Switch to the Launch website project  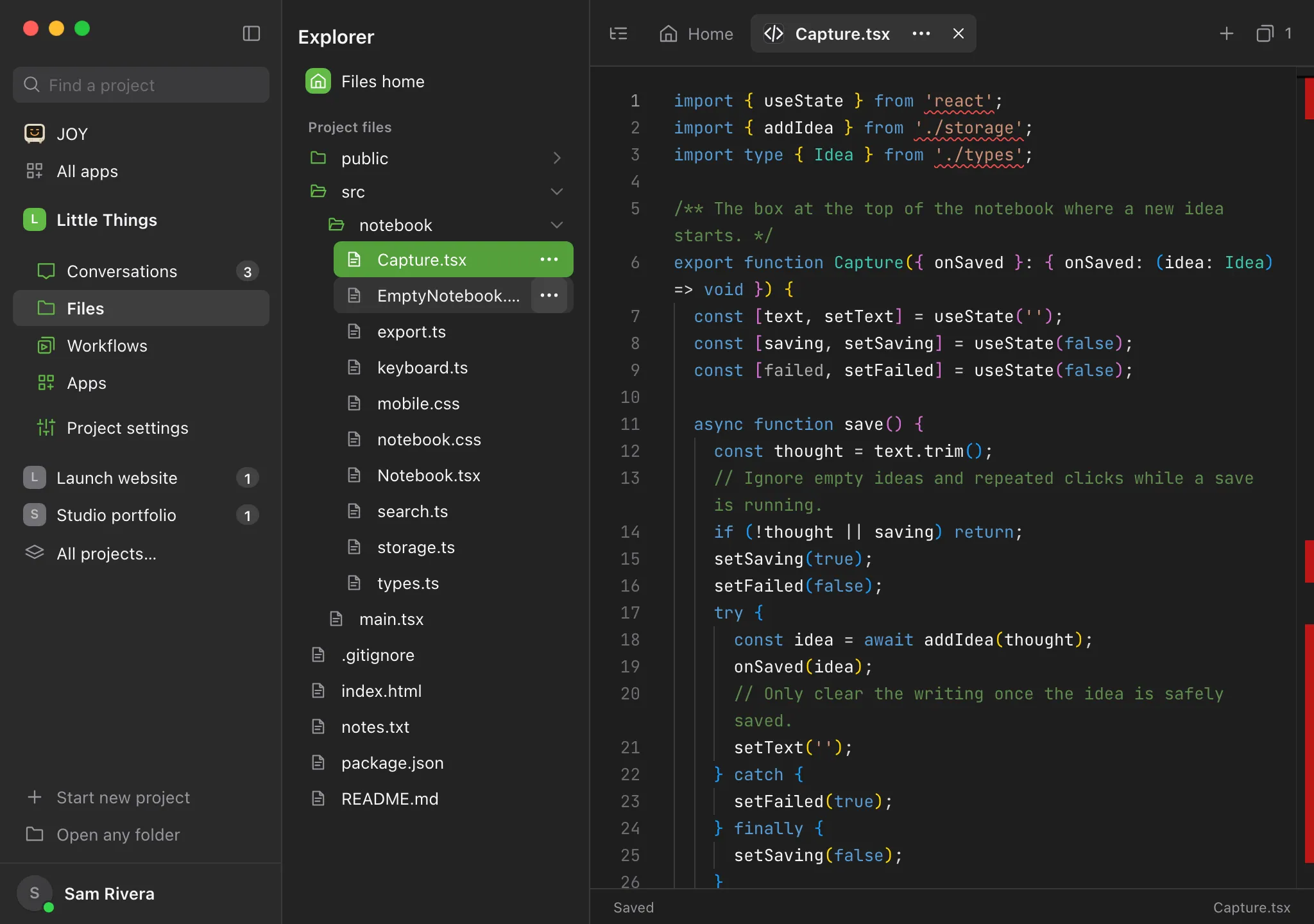tap(141, 478)
